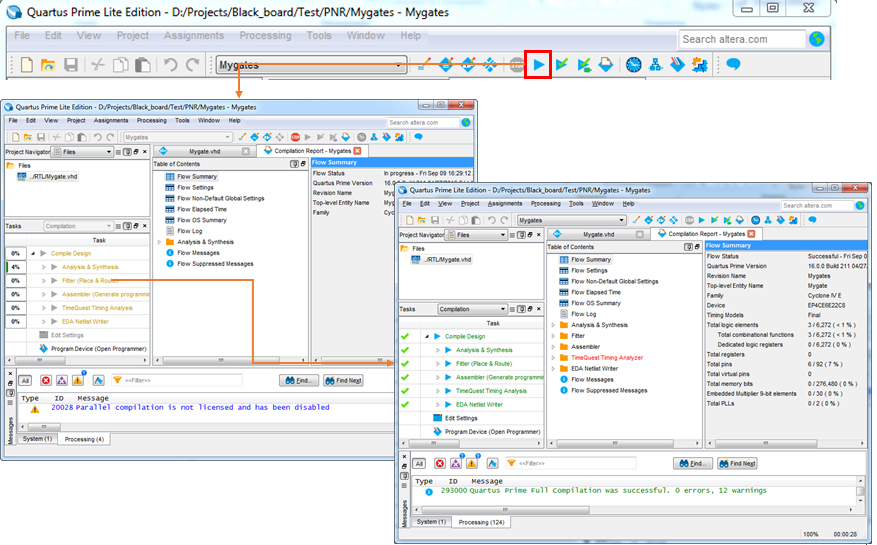Toggle flag filter icon in successful window messages
Image resolution: width=877 pixels, height=545 pixels.
coord(492,463)
